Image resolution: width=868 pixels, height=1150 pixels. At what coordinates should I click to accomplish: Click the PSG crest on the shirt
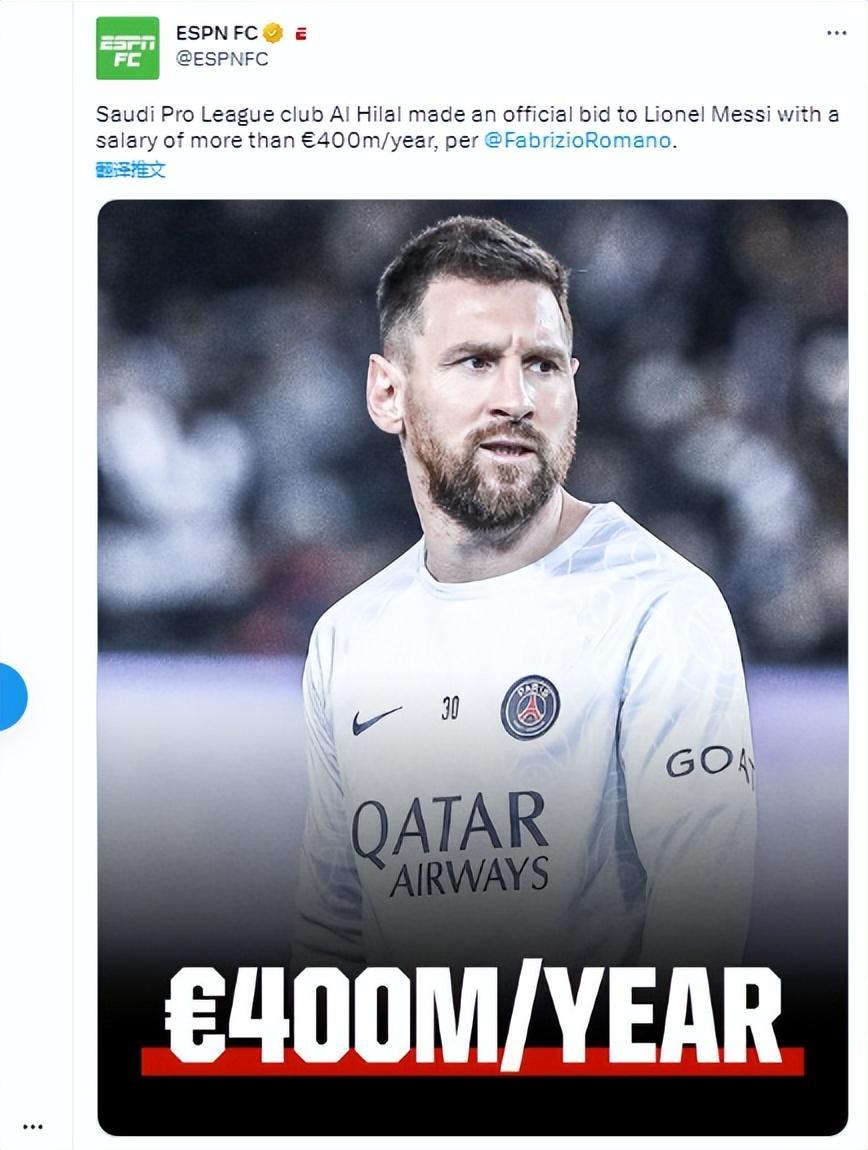(529, 707)
